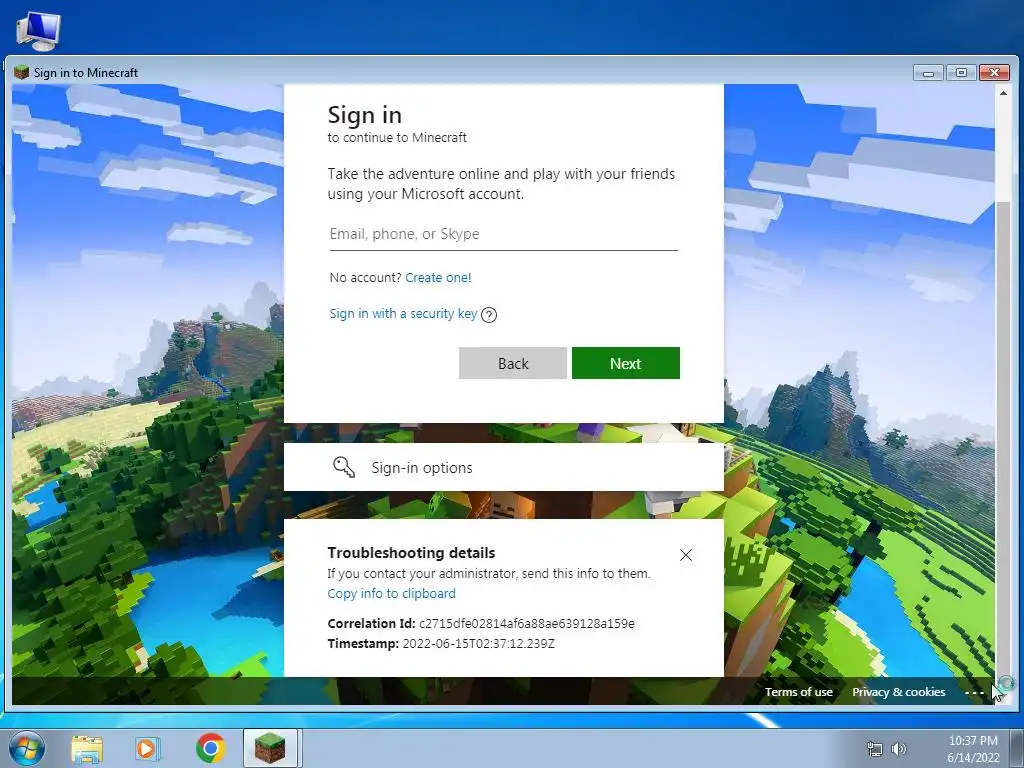Copy info to clipboard link

point(391,594)
